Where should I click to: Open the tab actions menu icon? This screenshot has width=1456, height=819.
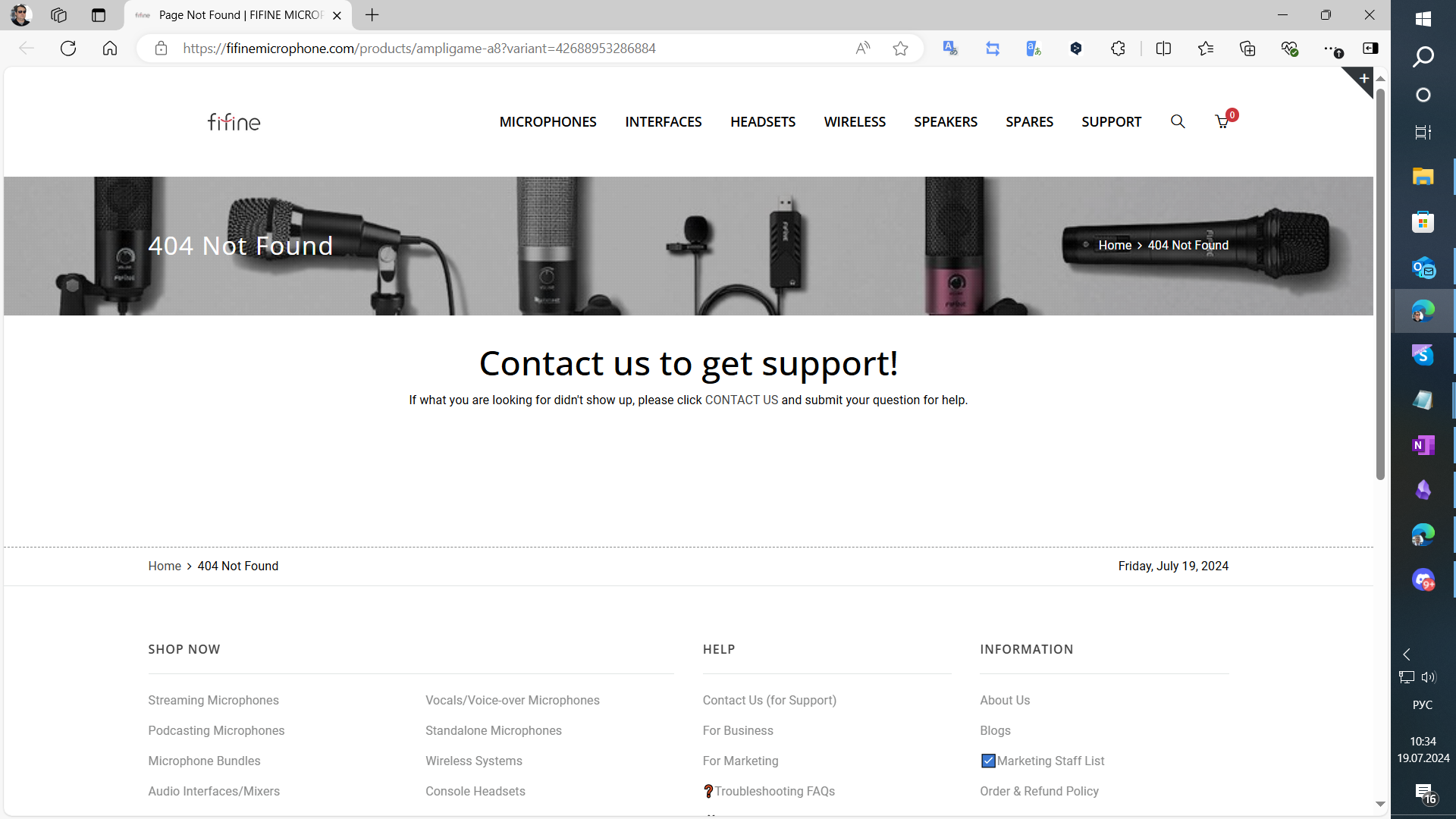point(99,15)
